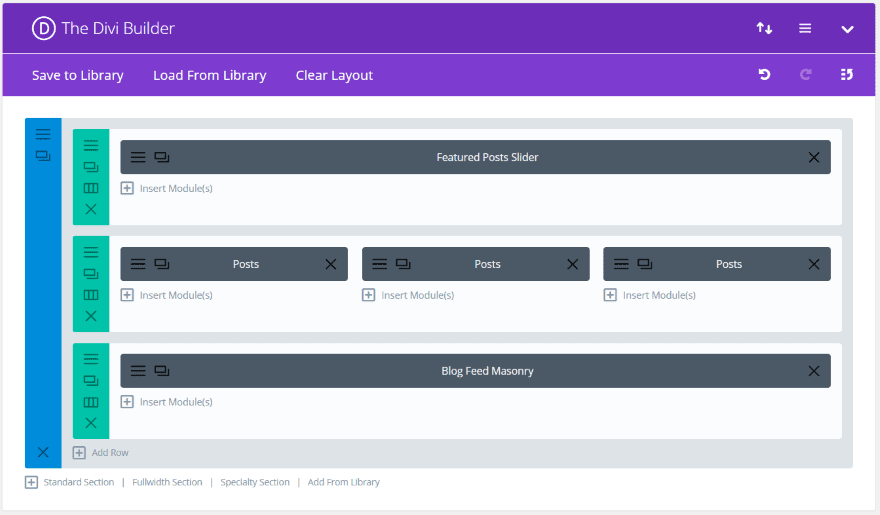Collapse the Divi Builder panel chevron
Viewport: 880px width, 515px height.
pos(847,29)
